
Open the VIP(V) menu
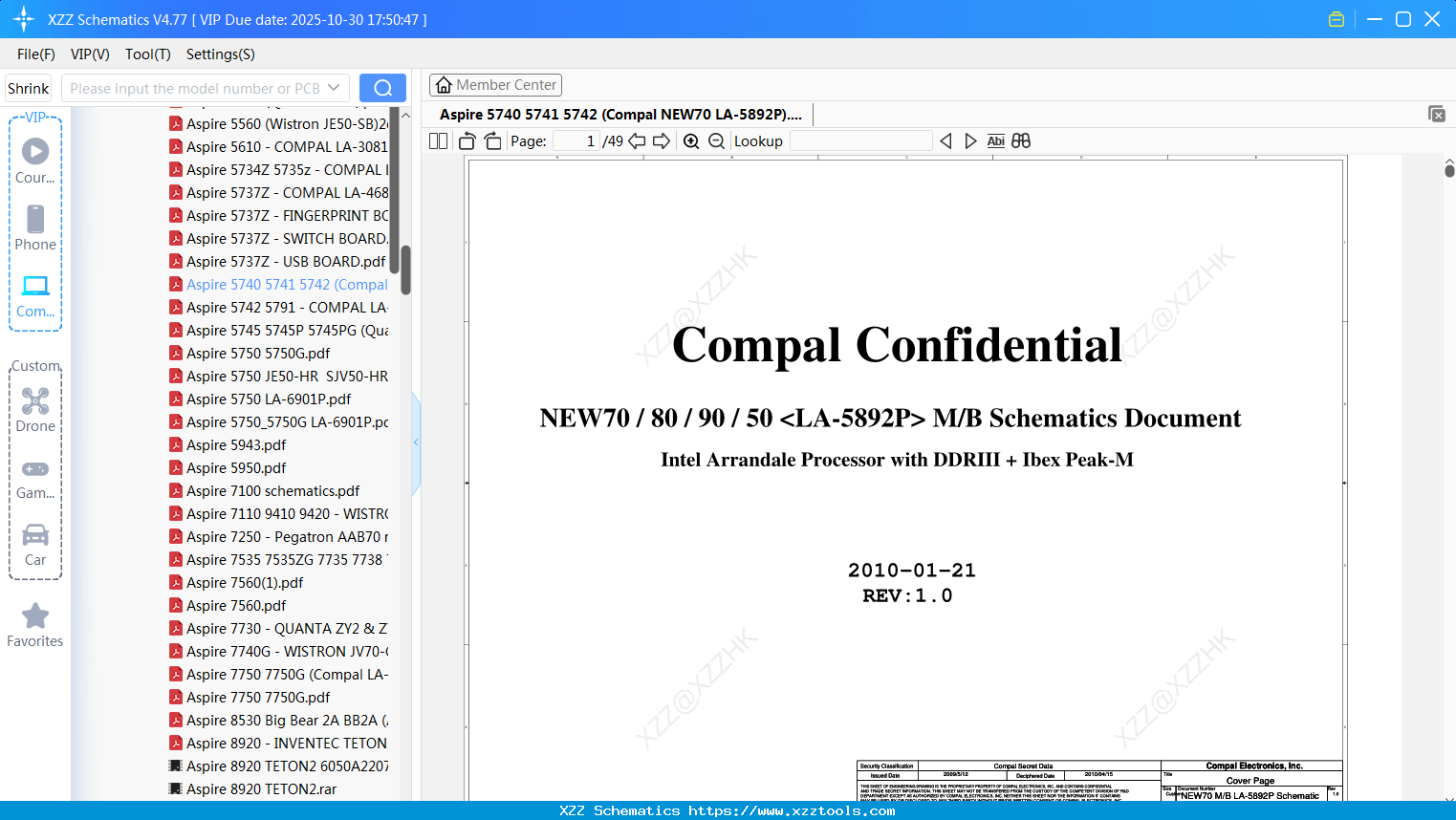coord(90,54)
